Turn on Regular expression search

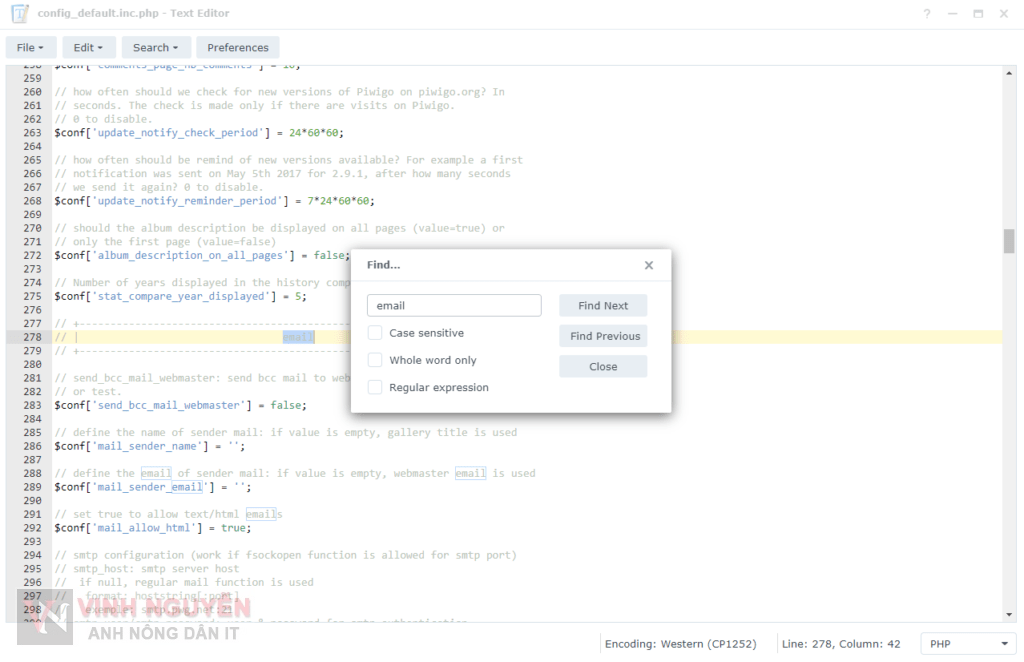coord(375,387)
